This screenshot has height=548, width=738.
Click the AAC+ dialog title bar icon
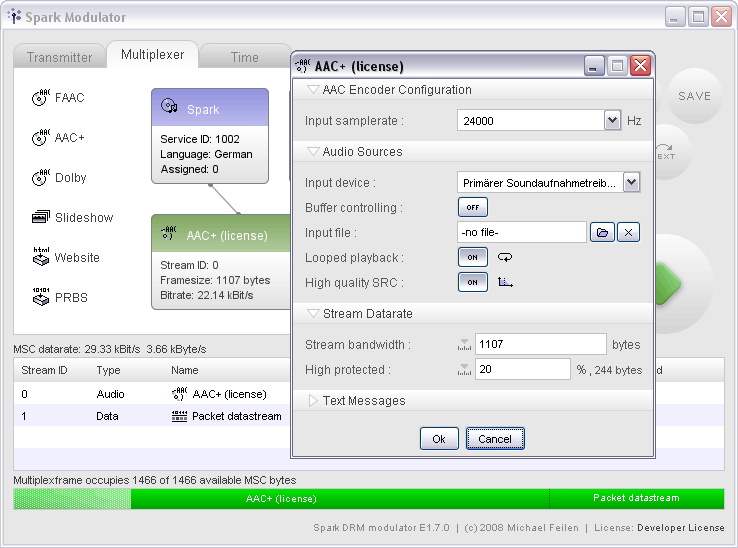[x=303, y=66]
